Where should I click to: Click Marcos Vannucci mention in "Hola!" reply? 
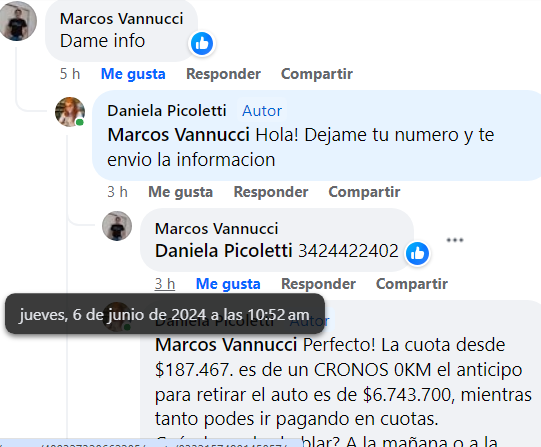coord(178,135)
